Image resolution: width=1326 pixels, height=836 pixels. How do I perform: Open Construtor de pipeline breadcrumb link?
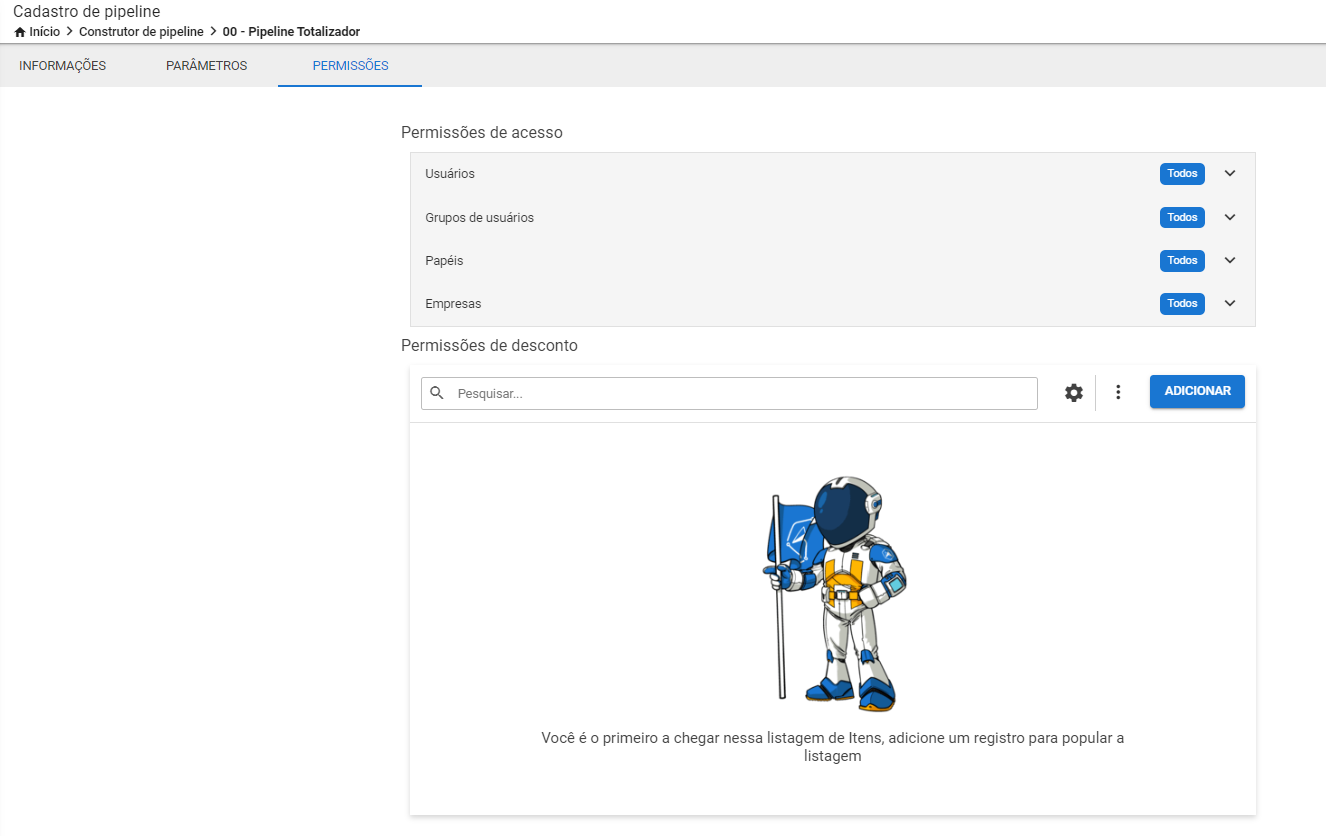pyautogui.click(x=141, y=32)
